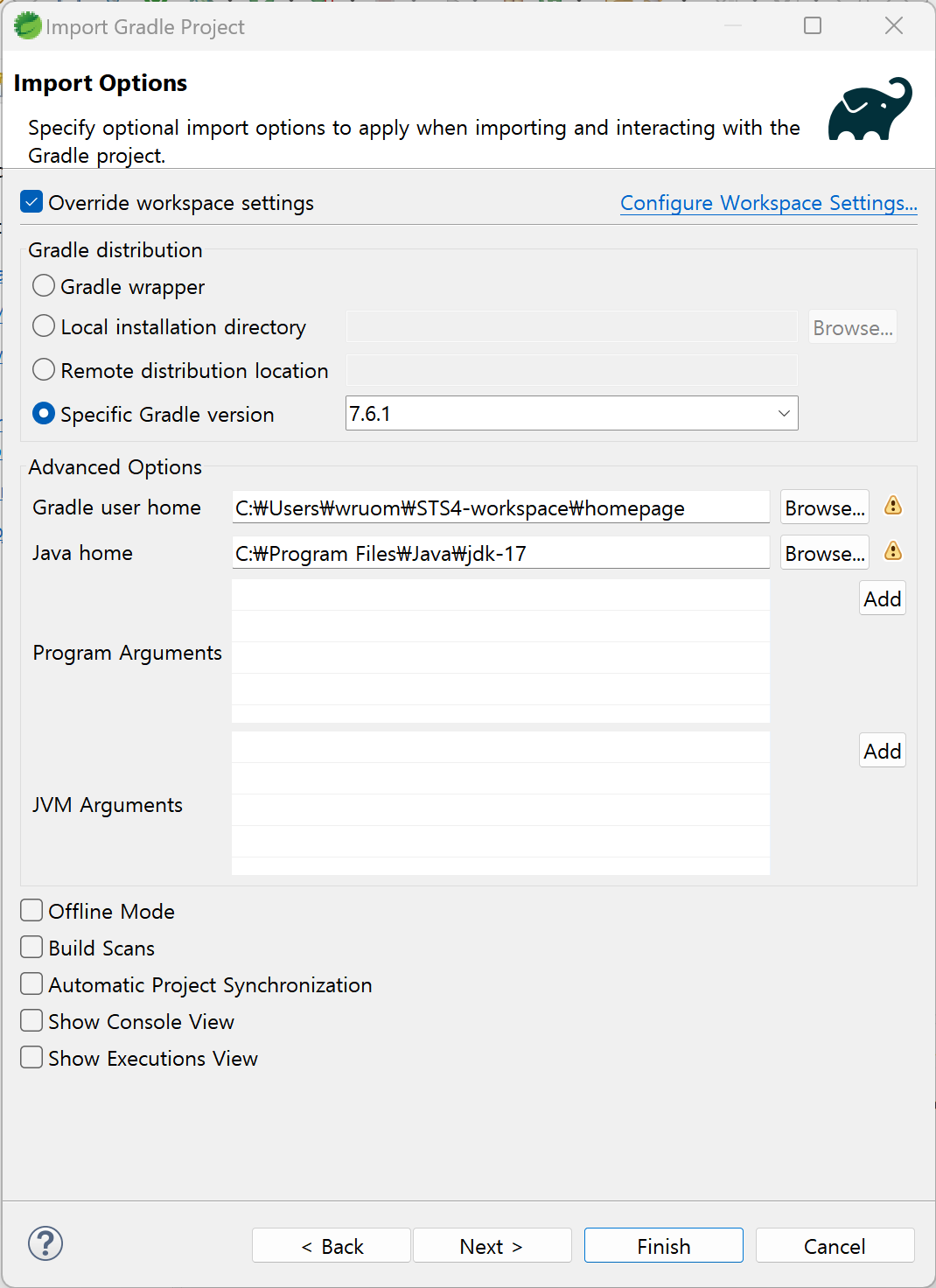The image size is (936, 1288).
Task: Browse for Gradle user home folder
Action: pos(824,507)
